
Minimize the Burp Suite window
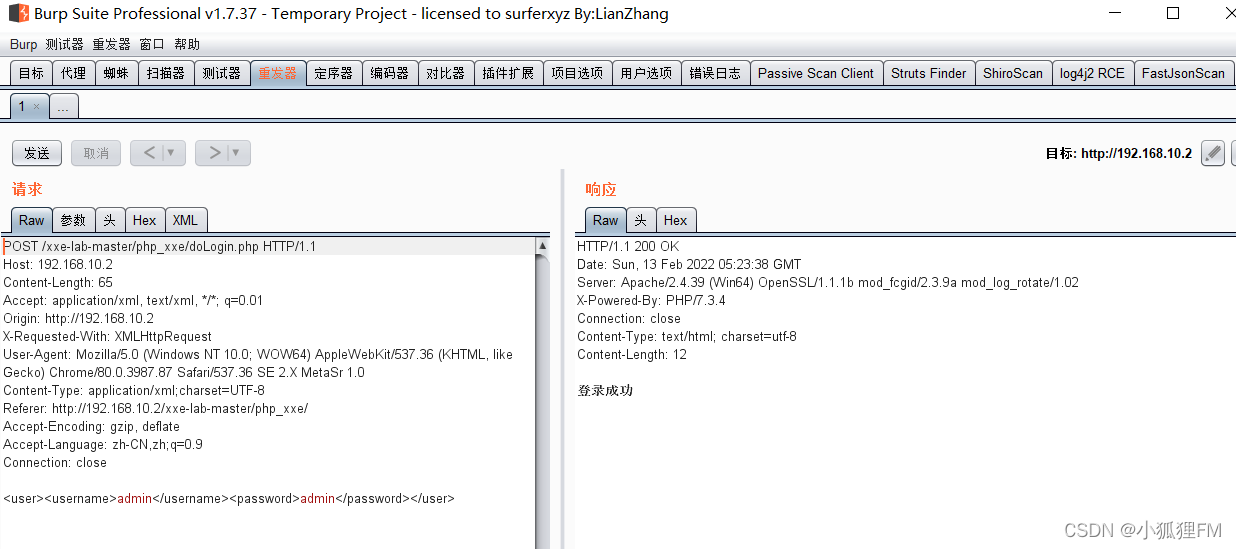click(1117, 13)
